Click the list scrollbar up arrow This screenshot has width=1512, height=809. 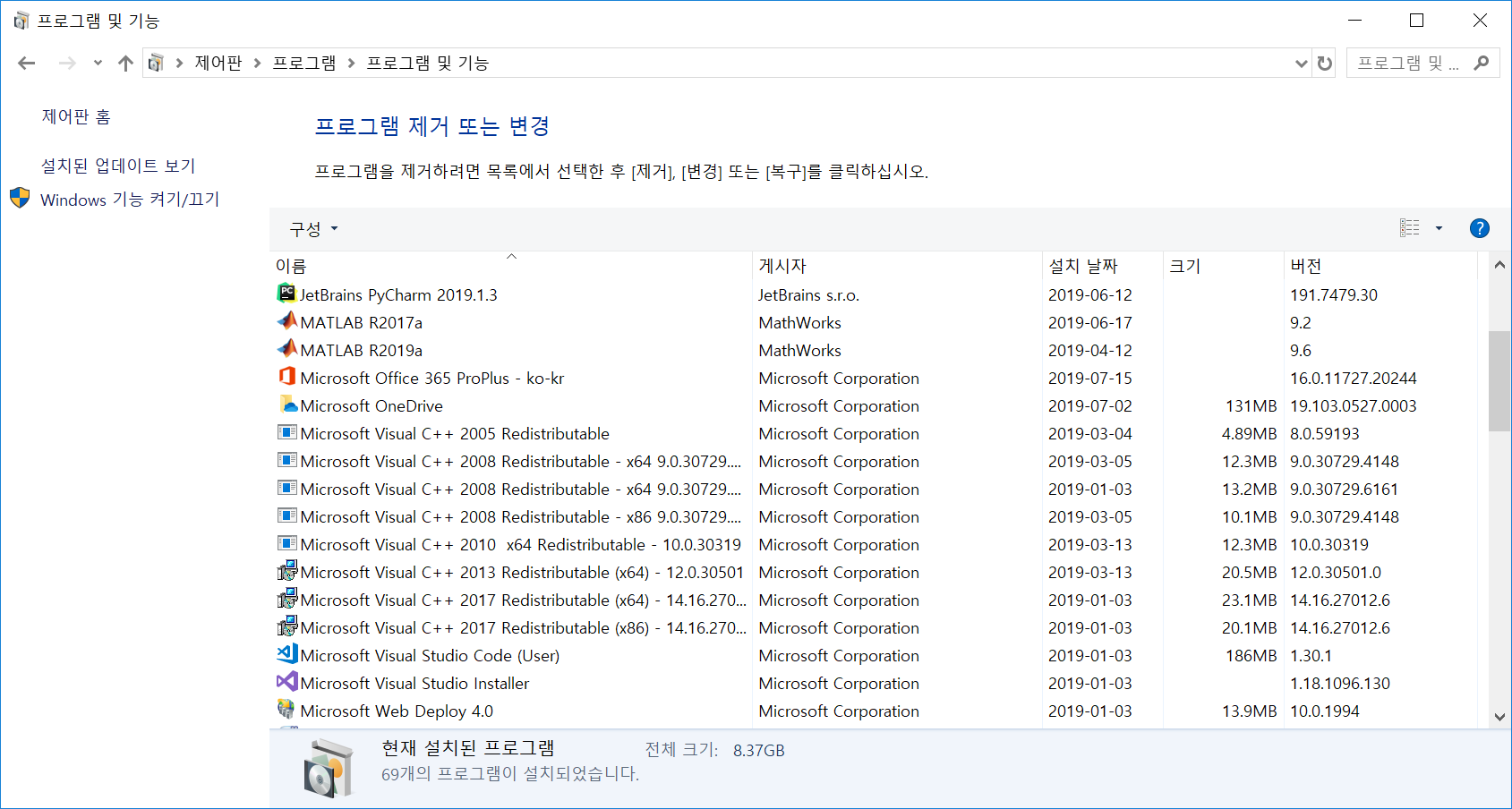(x=1499, y=264)
